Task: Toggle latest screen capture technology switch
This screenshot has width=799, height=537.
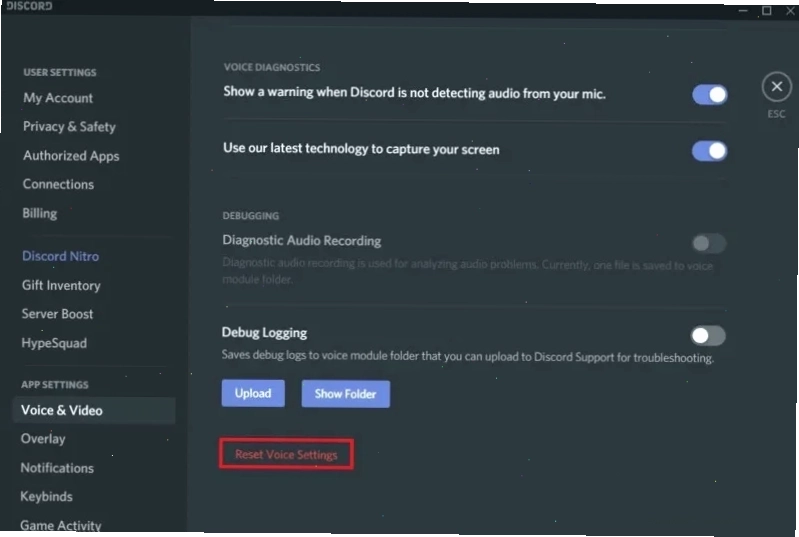Action: click(709, 151)
